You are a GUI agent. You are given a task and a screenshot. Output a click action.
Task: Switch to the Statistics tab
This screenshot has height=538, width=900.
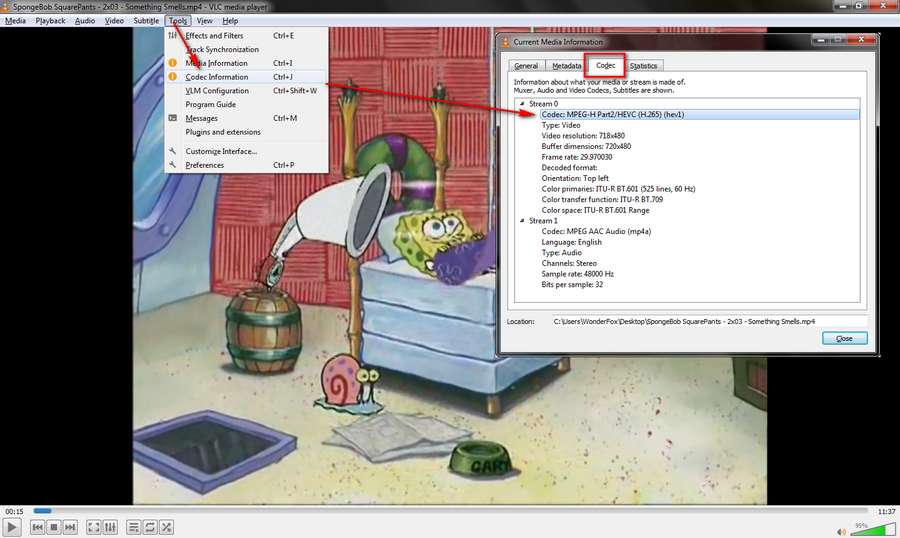coord(643,66)
